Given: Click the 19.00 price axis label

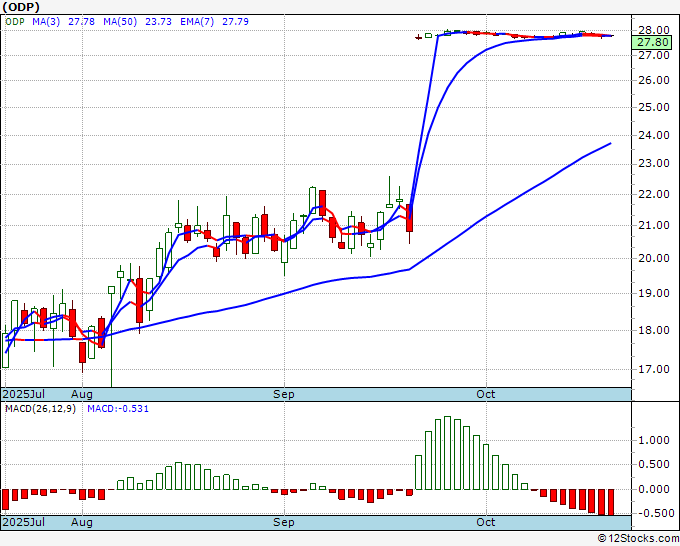Looking at the screenshot, I should [x=654, y=293].
